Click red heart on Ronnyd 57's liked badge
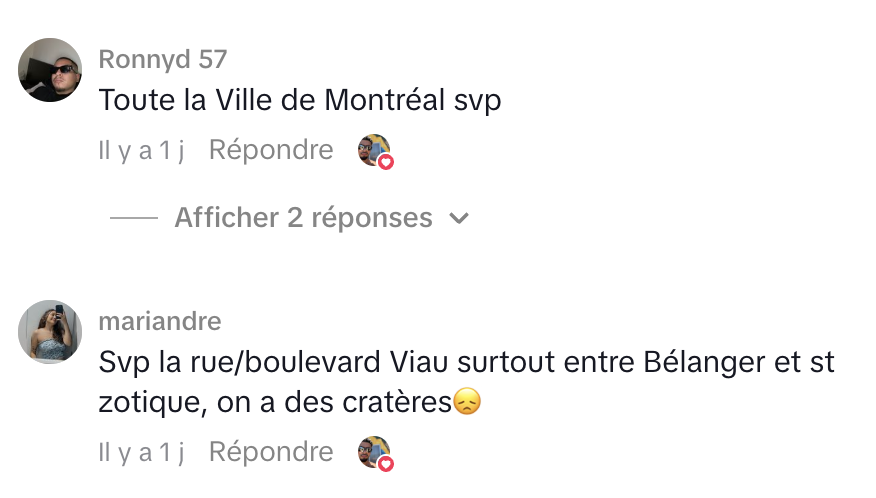The image size is (876, 498). (x=386, y=162)
